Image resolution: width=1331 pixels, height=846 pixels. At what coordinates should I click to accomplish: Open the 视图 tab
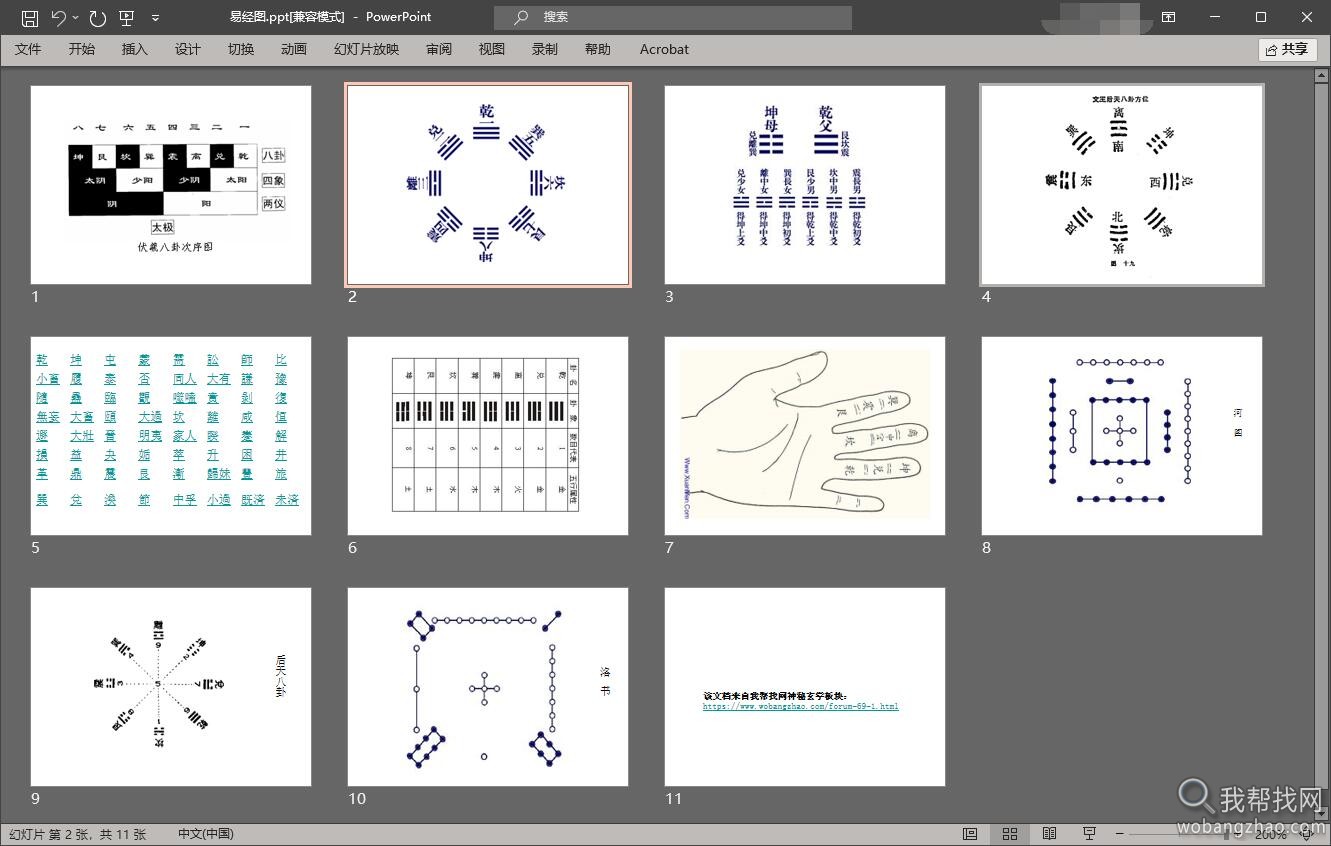point(491,49)
